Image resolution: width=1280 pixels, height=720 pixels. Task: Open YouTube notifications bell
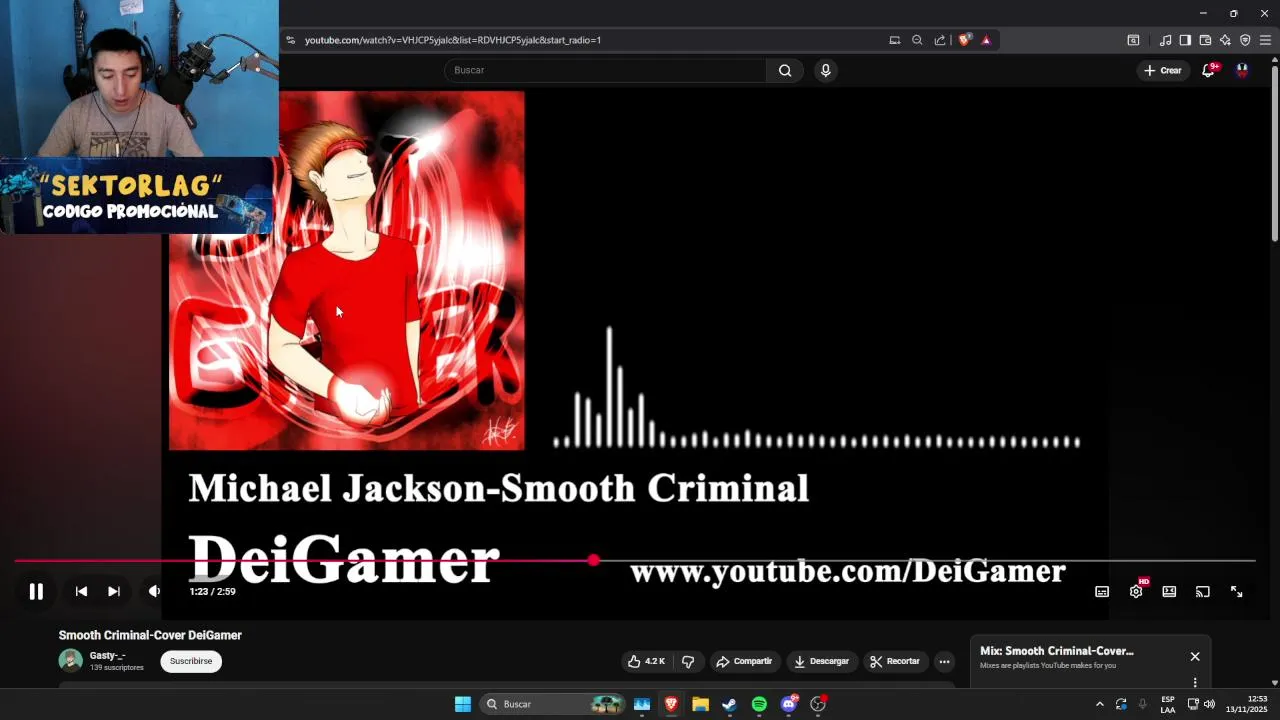(1208, 70)
